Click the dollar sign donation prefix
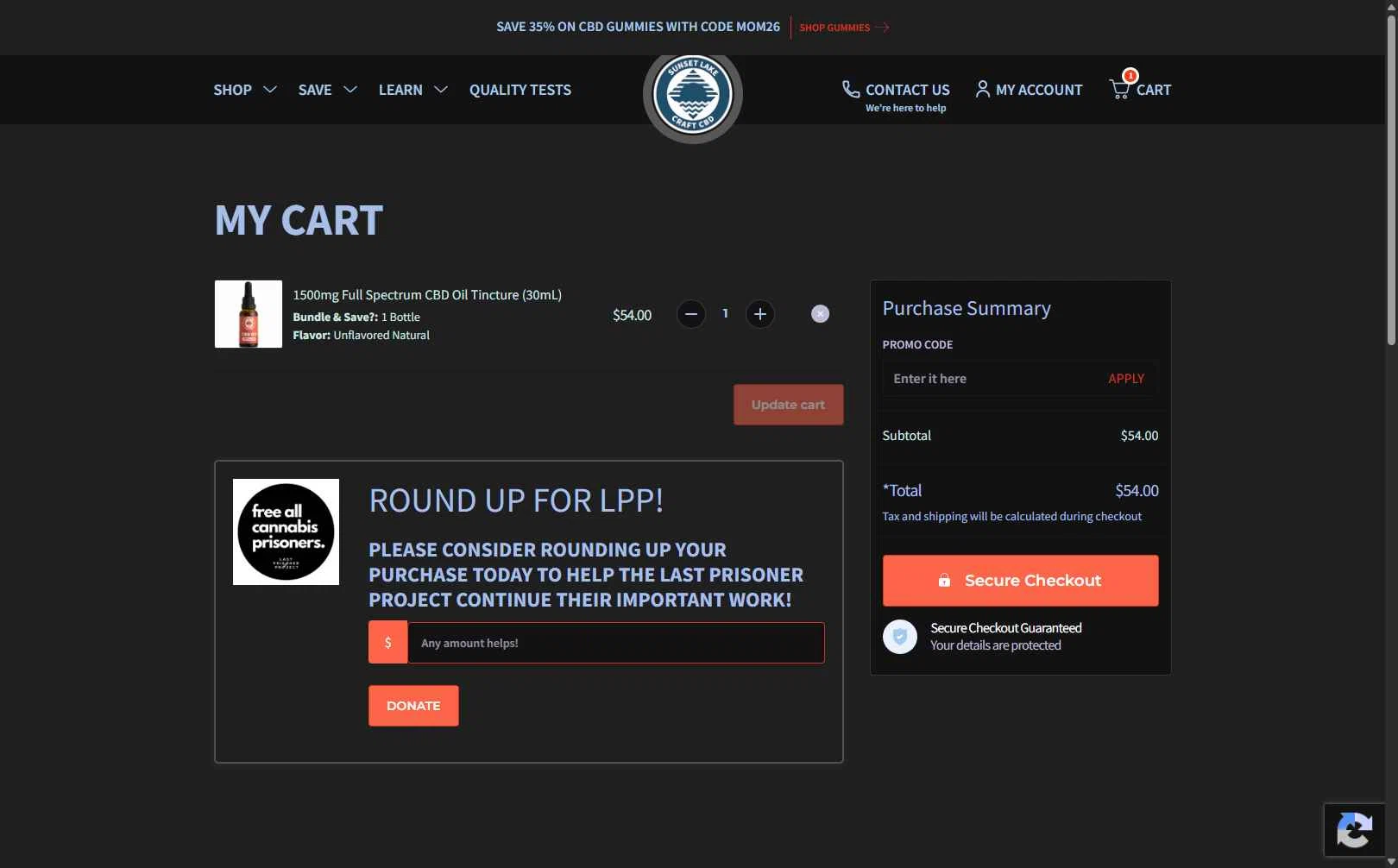The width and height of the screenshot is (1398, 868). click(388, 643)
